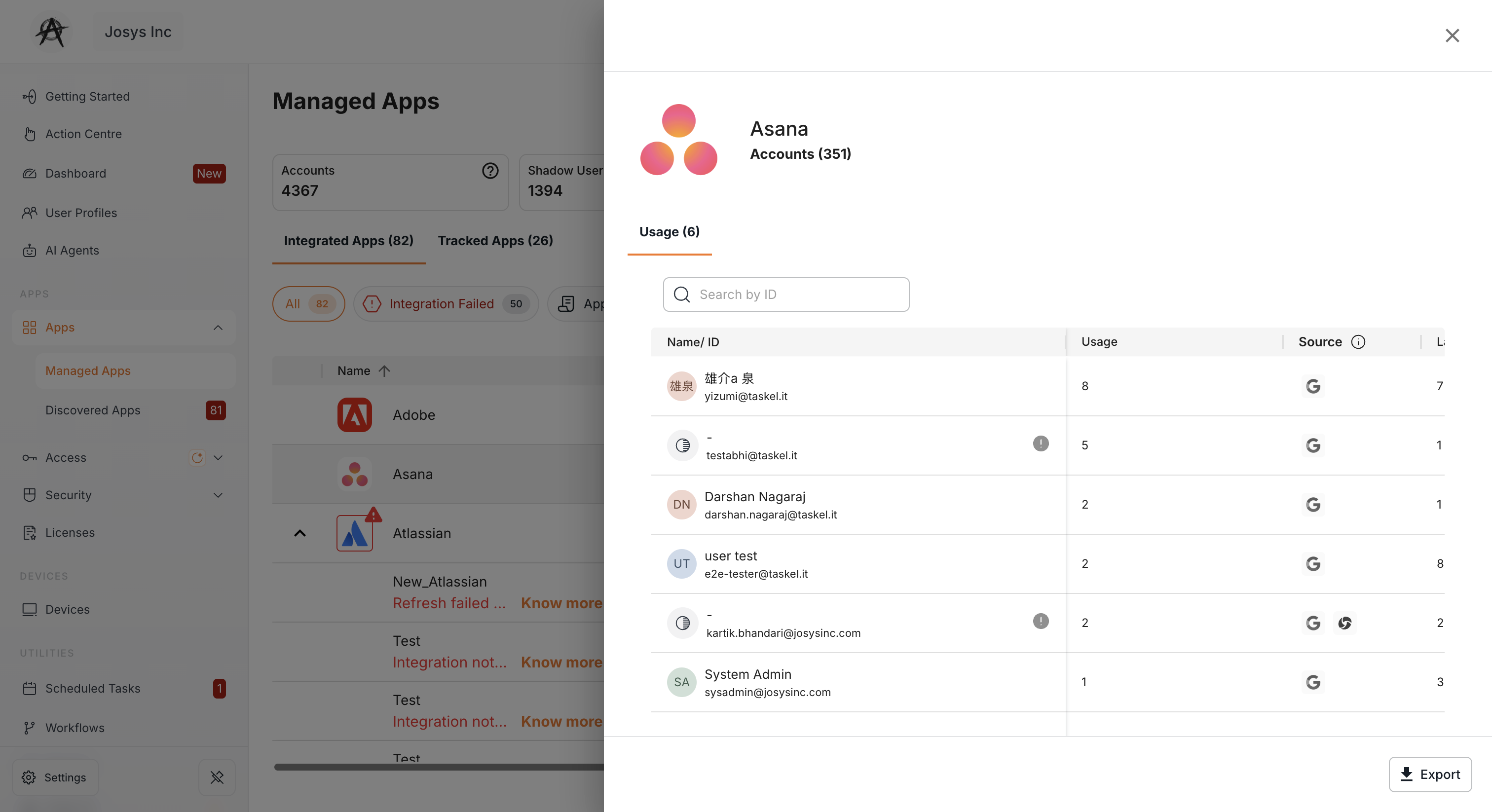Click the DN avatar for Darshan Nagaraj
Image resolution: width=1492 pixels, height=812 pixels.
coord(681,505)
